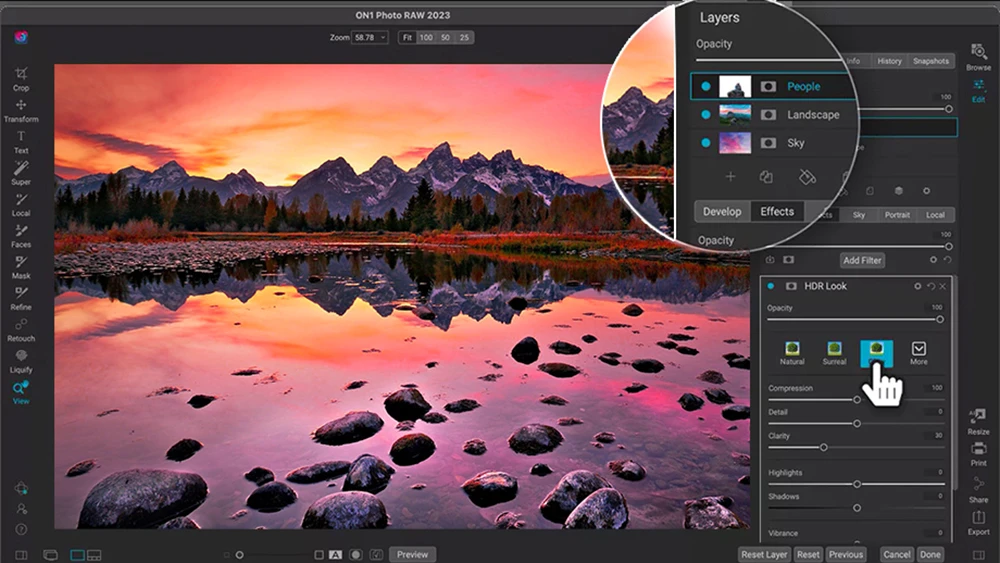The image size is (1000, 563).
Task: Click the Previous button
Action: [x=846, y=555]
